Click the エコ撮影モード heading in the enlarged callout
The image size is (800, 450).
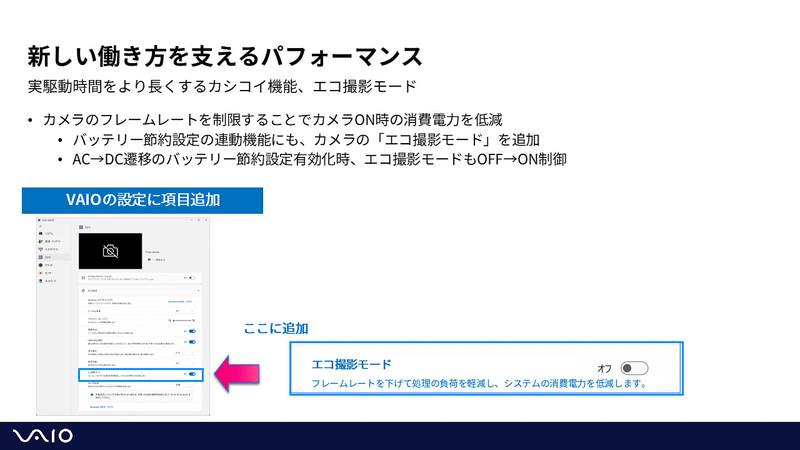point(351,364)
